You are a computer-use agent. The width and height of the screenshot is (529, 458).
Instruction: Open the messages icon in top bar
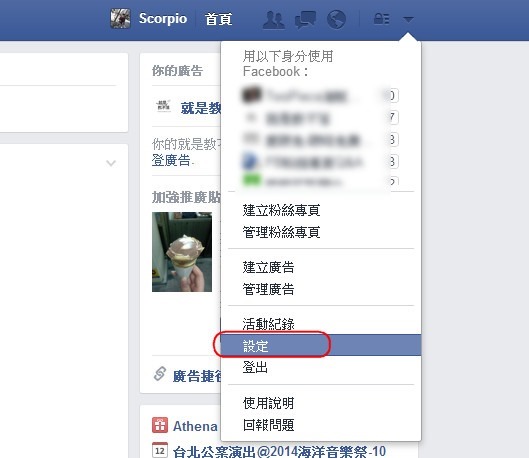pos(305,20)
